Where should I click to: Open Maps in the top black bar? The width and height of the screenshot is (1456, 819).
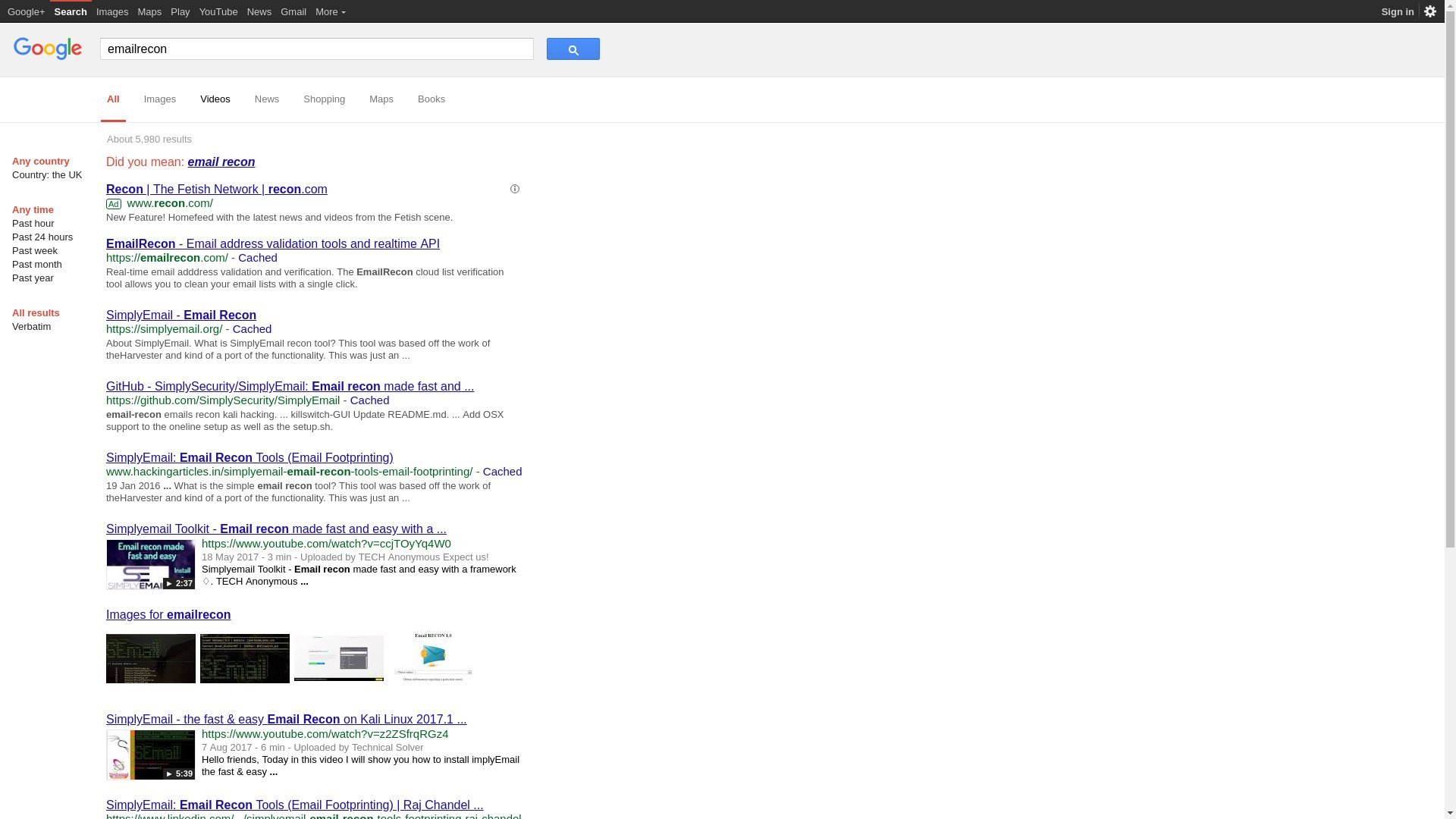(149, 11)
